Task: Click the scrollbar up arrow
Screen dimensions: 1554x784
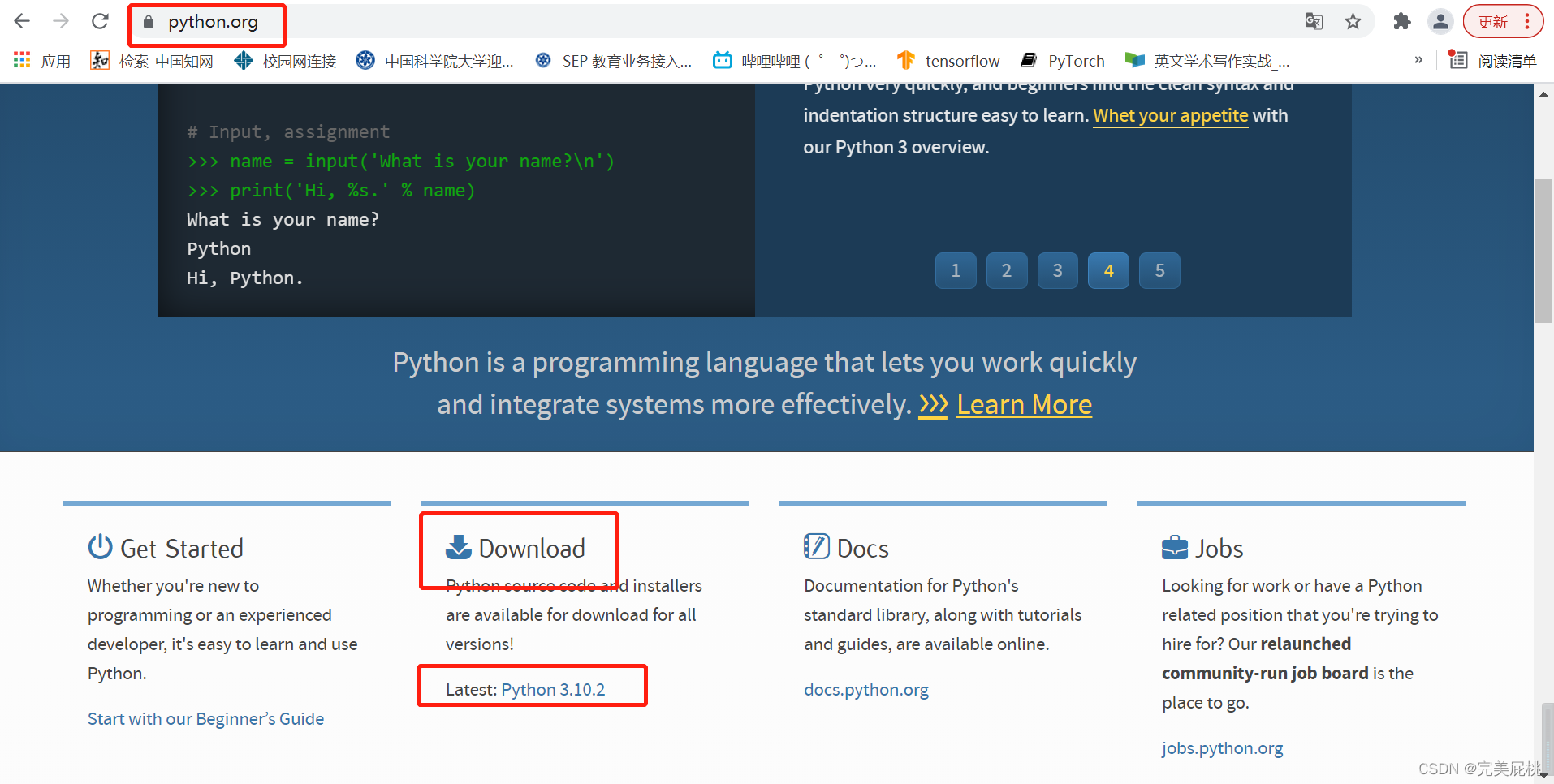Action: (1543, 94)
